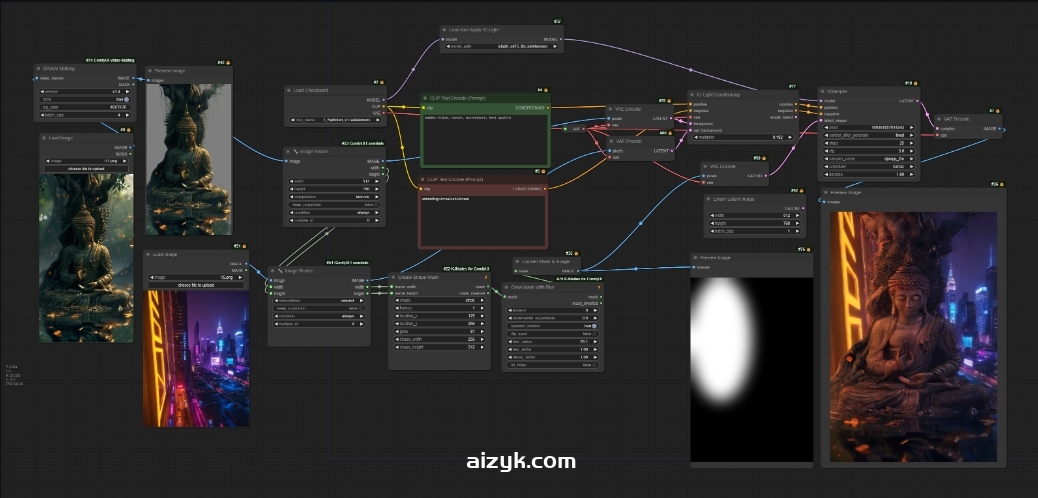This screenshot has width=1038, height=498.
Task: Click choose file to upload under Buddha image
Action: tap(85, 169)
